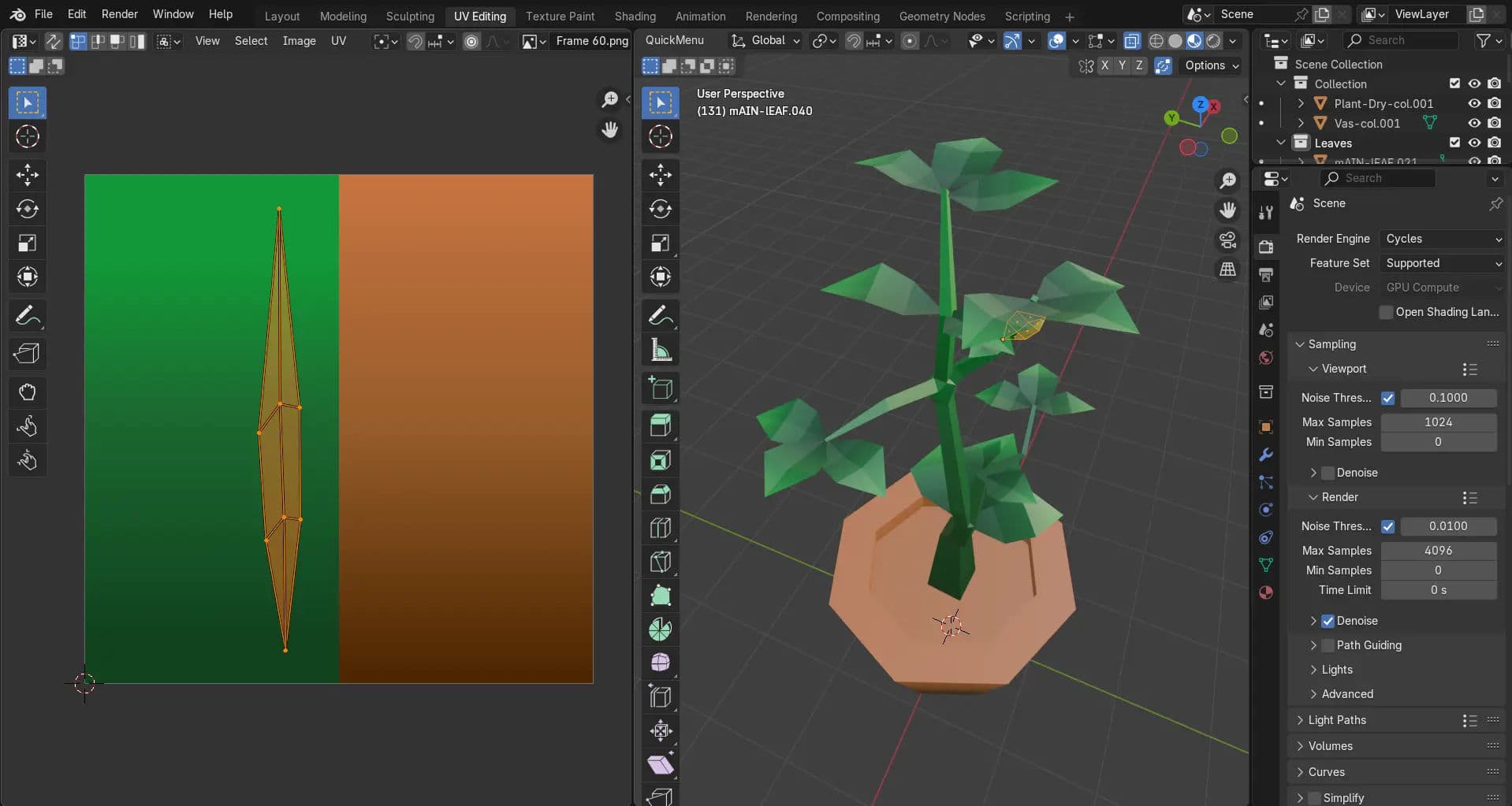Select the Cursor tool in 3D viewport
Screen dimensions: 1512x806
pos(661,136)
